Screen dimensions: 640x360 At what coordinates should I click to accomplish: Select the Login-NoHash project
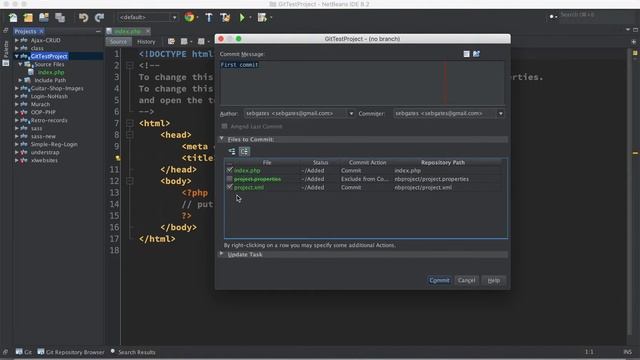pyautogui.click(x=49, y=96)
